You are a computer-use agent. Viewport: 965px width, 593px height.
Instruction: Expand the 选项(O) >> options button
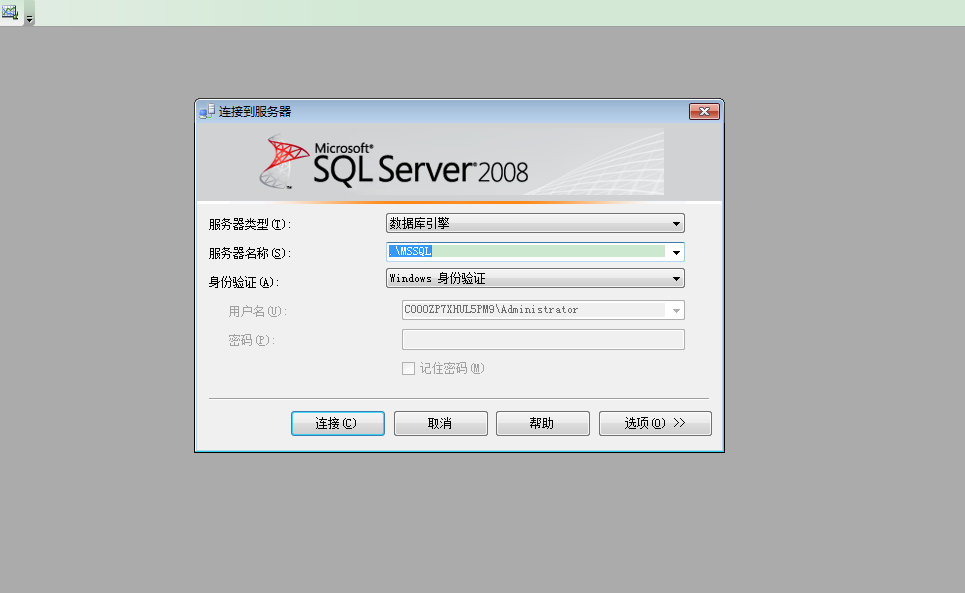pos(655,423)
